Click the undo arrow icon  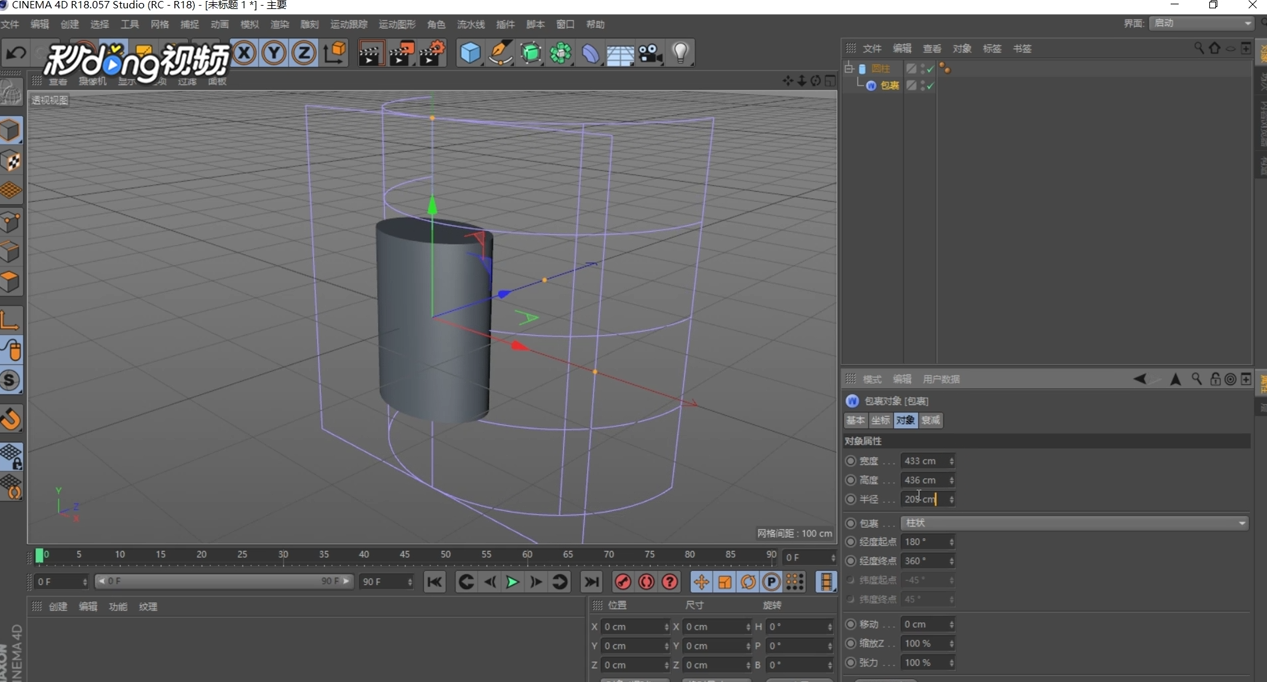16,53
